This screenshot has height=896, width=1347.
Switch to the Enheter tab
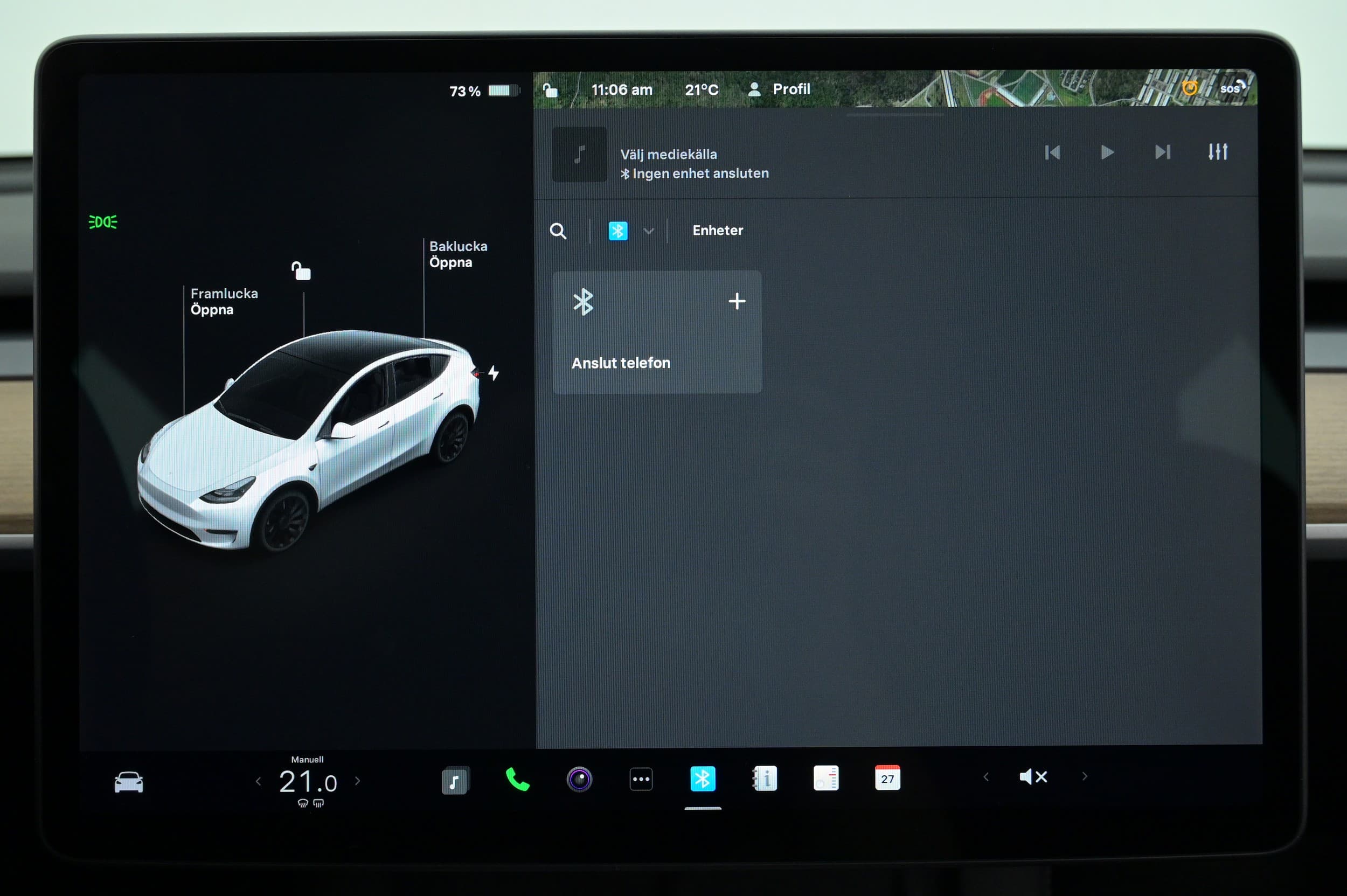[x=718, y=230]
